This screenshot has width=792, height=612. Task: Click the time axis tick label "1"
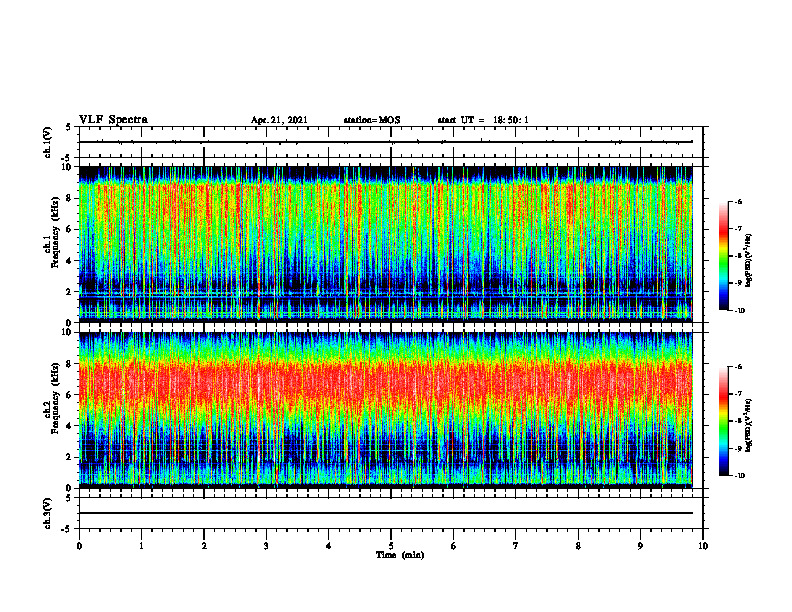coord(141,546)
